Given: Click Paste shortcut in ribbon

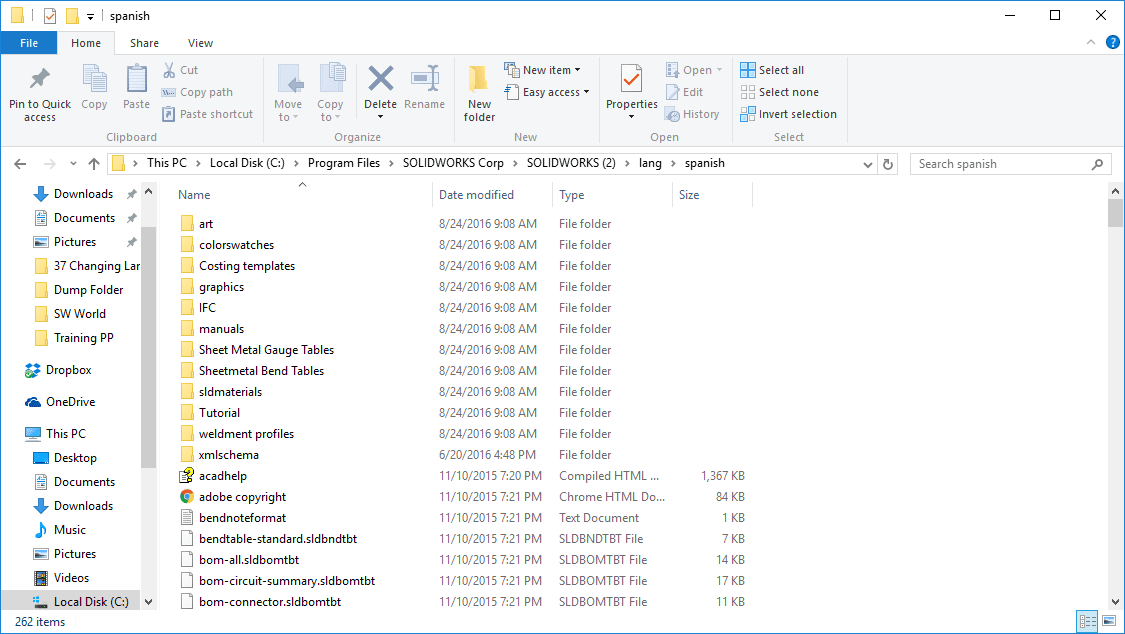Looking at the screenshot, I should point(207,114).
